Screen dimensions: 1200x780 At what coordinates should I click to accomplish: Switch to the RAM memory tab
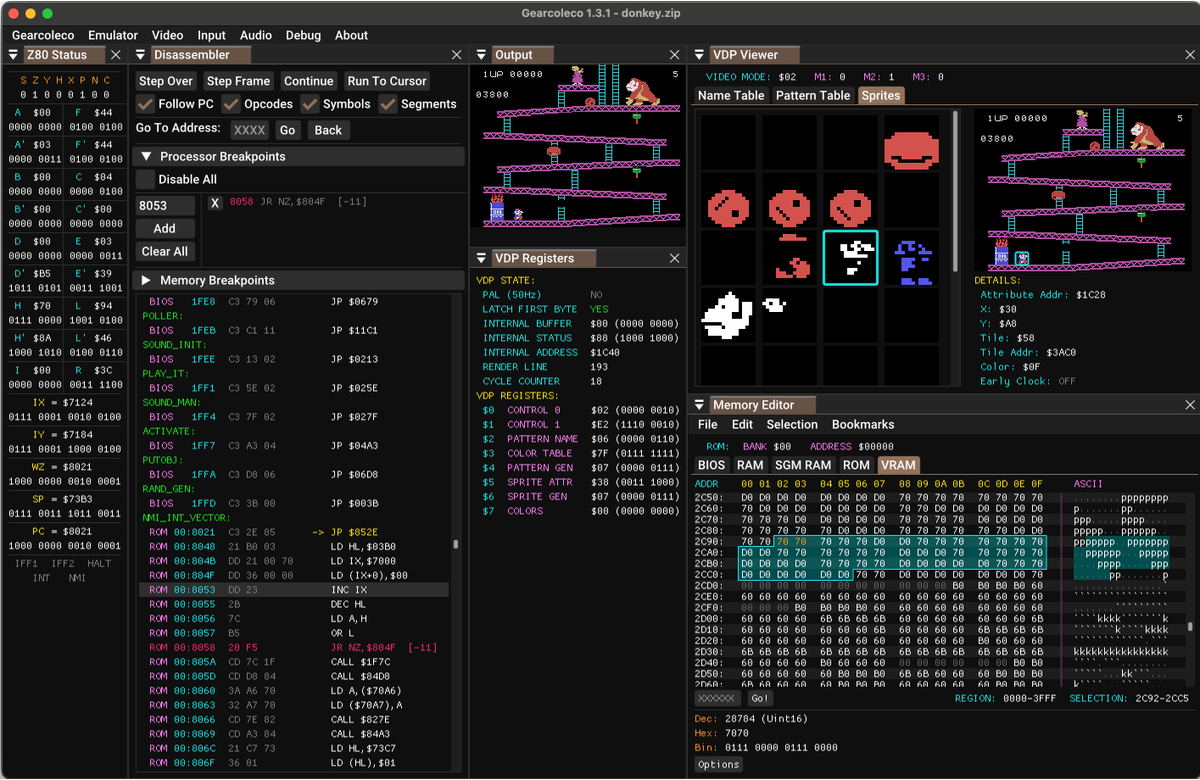(750, 465)
